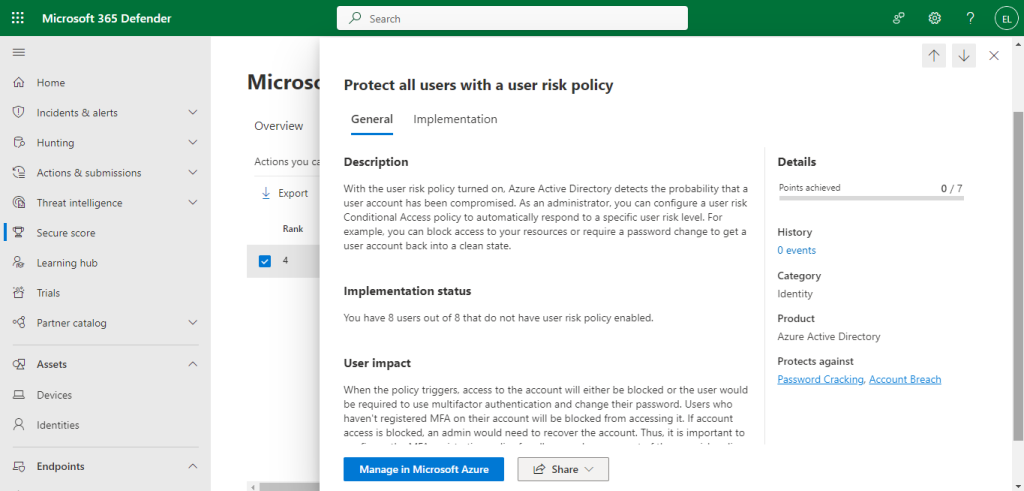Click the Assets section icon

tap(19, 364)
